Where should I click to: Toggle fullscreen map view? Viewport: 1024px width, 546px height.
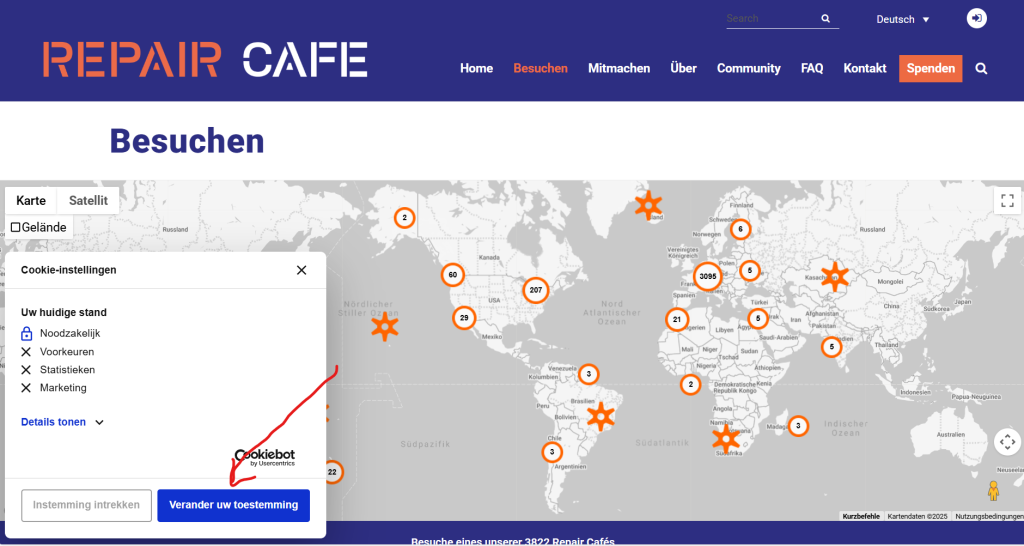pyautogui.click(x=1007, y=200)
